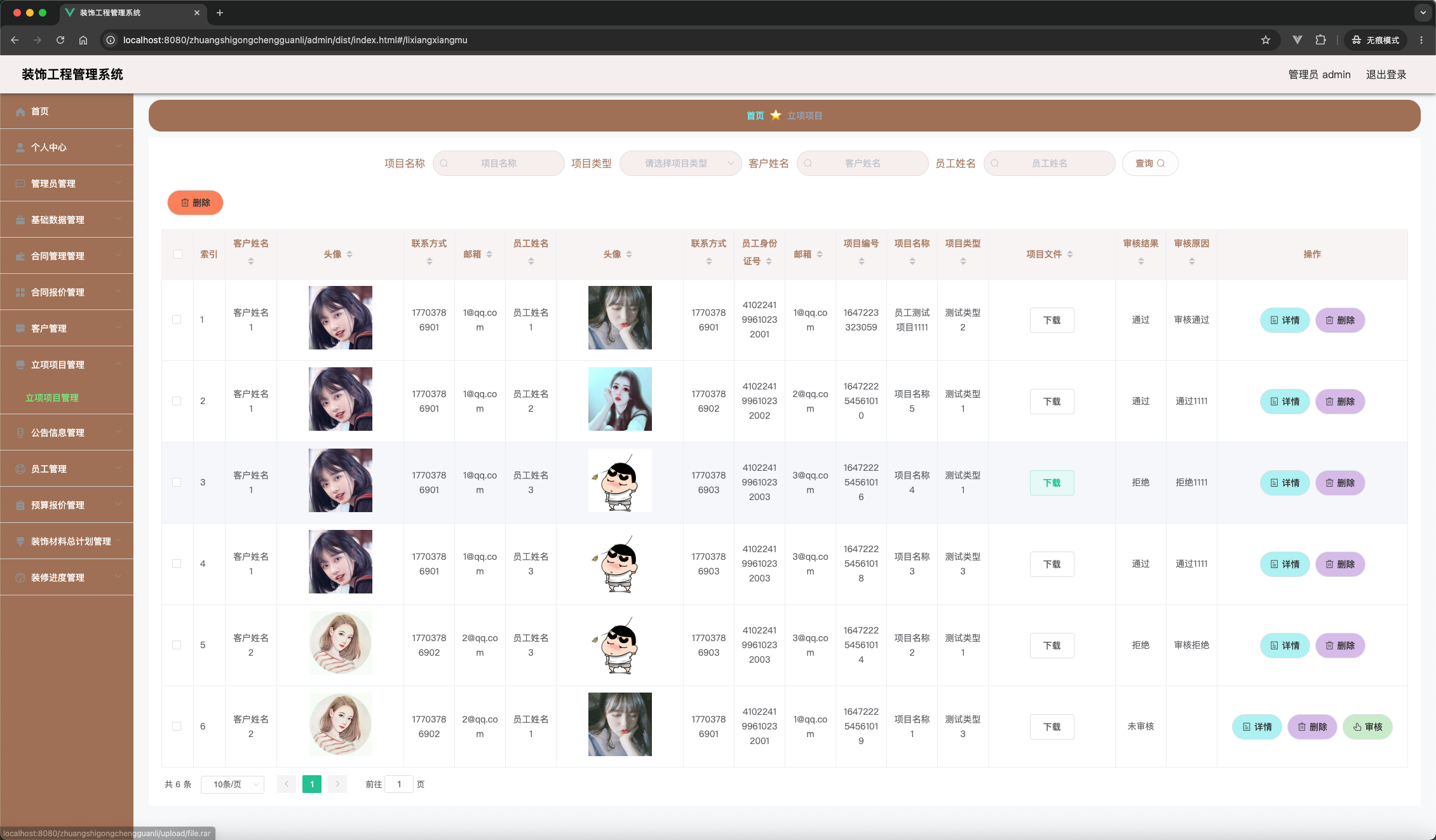1436x840 pixels.
Task: Click 详情 for row 1
Action: pyautogui.click(x=1285, y=320)
